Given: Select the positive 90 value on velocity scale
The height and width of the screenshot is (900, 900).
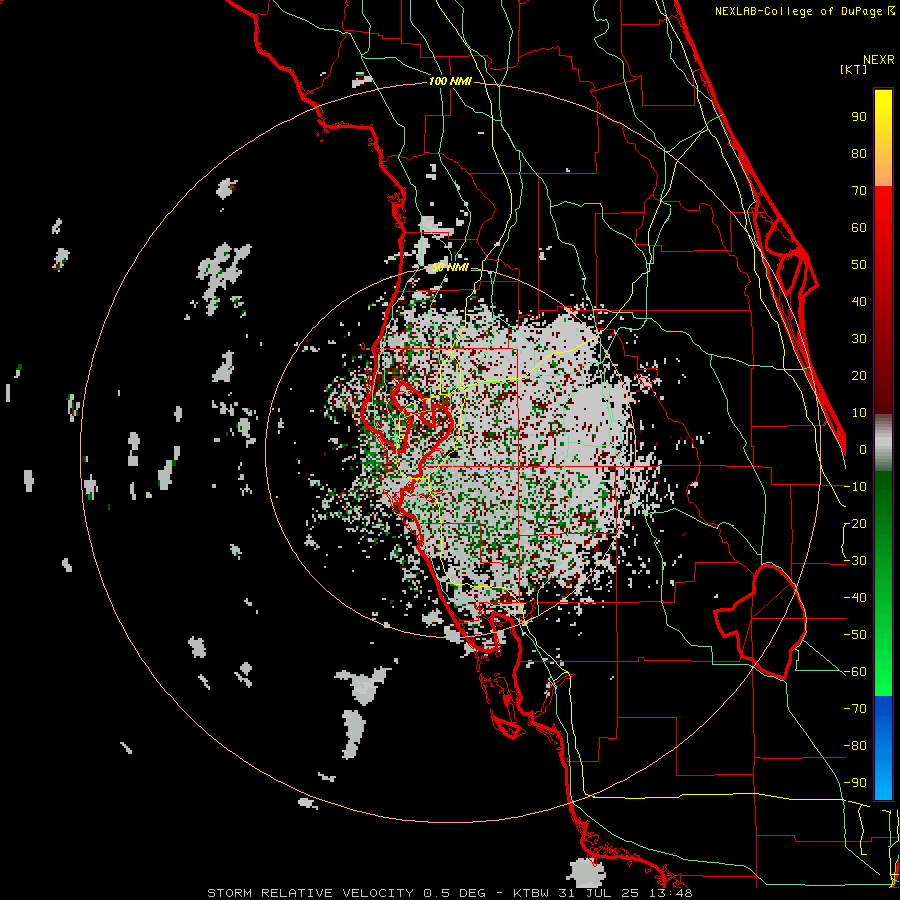Looking at the screenshot, I should point(859,117).
